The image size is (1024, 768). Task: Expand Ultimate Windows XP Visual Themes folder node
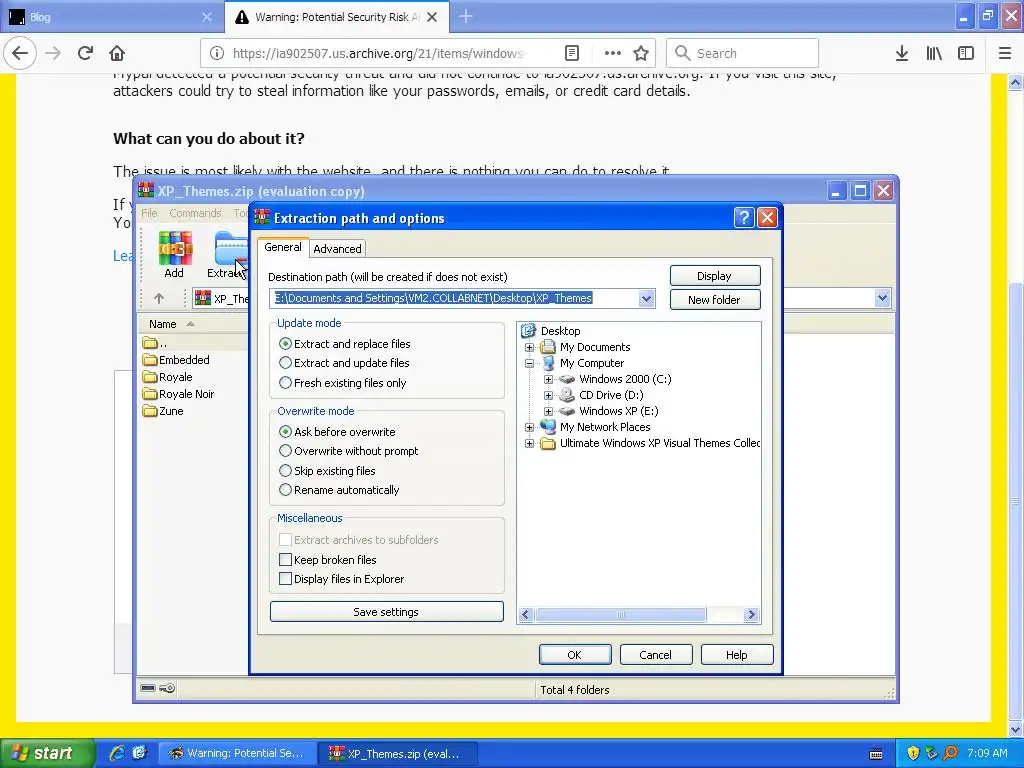pyautogui.click(x=530, y=443)
